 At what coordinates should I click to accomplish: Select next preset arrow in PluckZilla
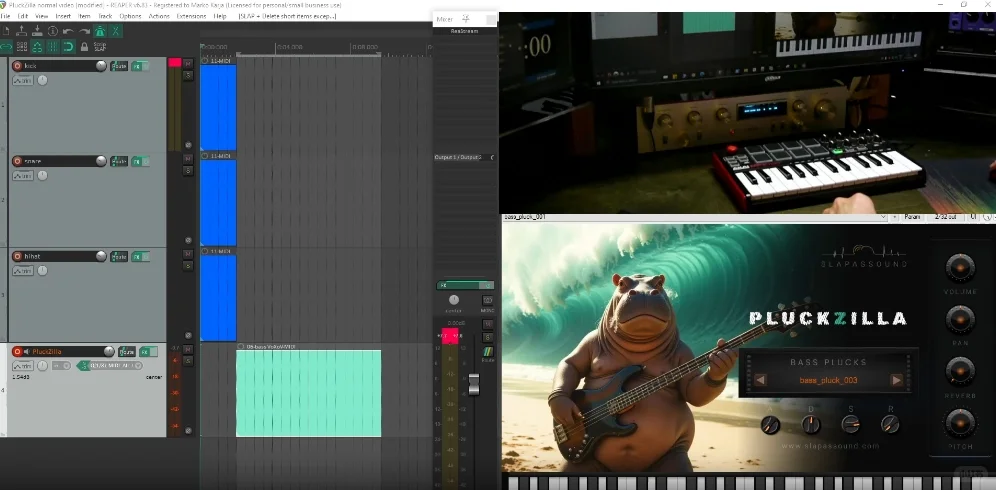pos(896,380)
